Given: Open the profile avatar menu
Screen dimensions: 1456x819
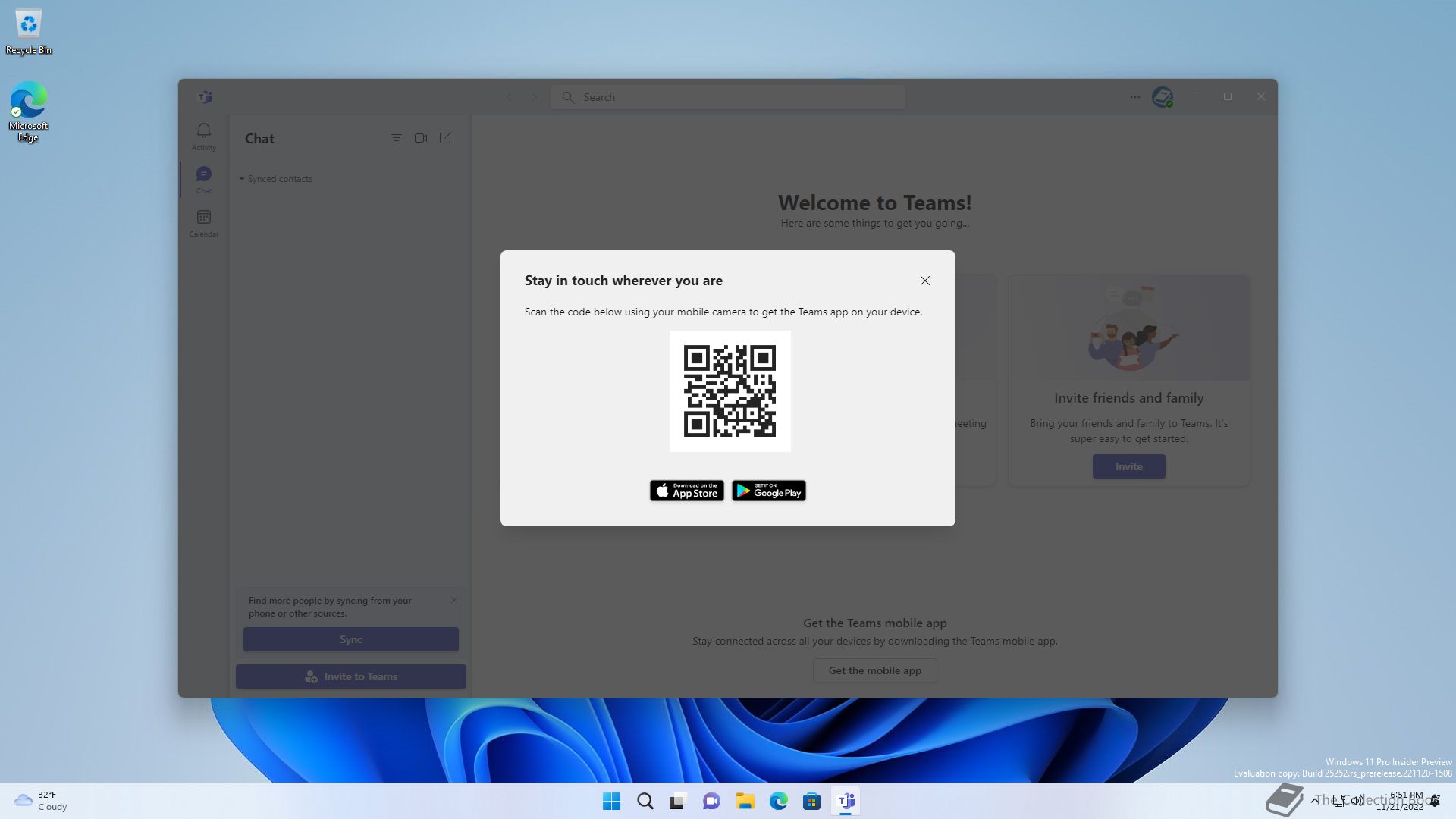Looking at the screenshot, I should [x=1162, y=97].
